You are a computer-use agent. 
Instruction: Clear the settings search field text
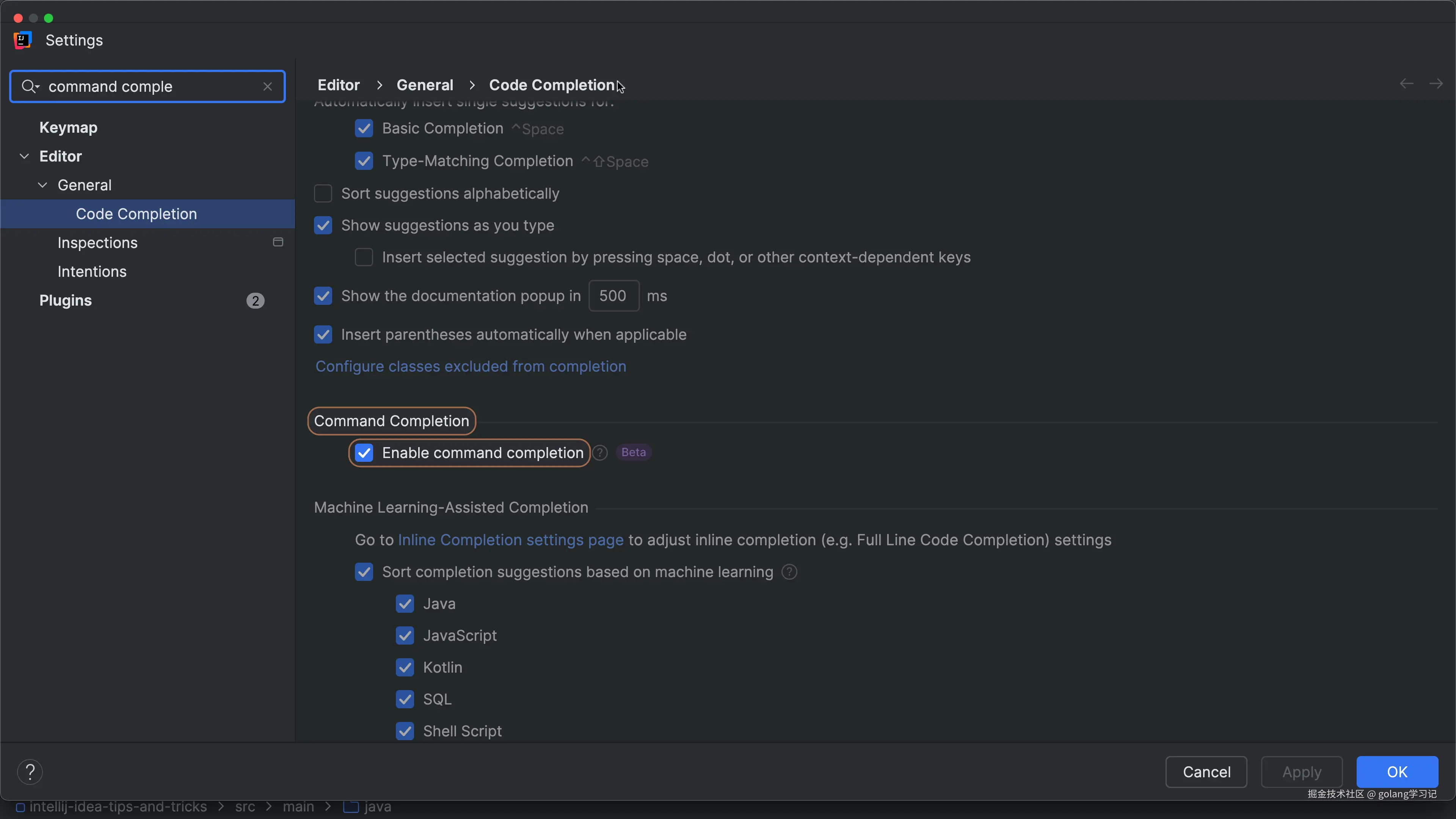[x=267, y=86]
